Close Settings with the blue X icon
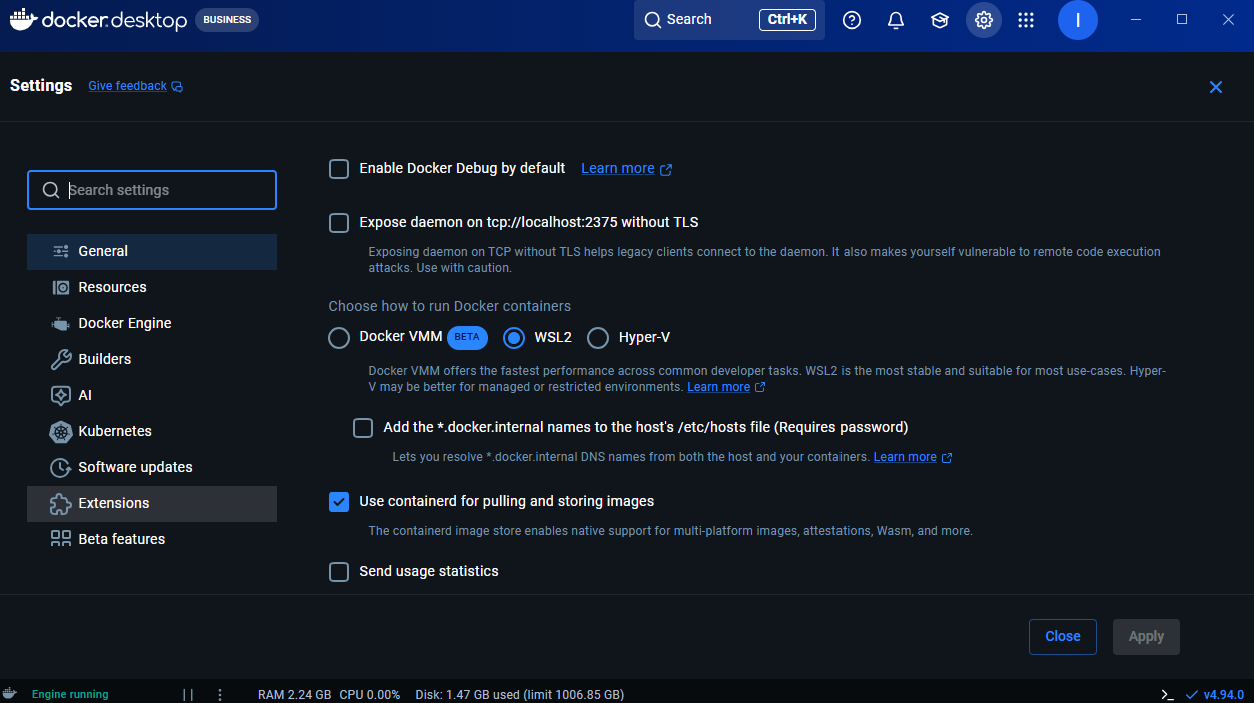The width and height of the screenshot is (1254, 703). [x=1216, y=87]
